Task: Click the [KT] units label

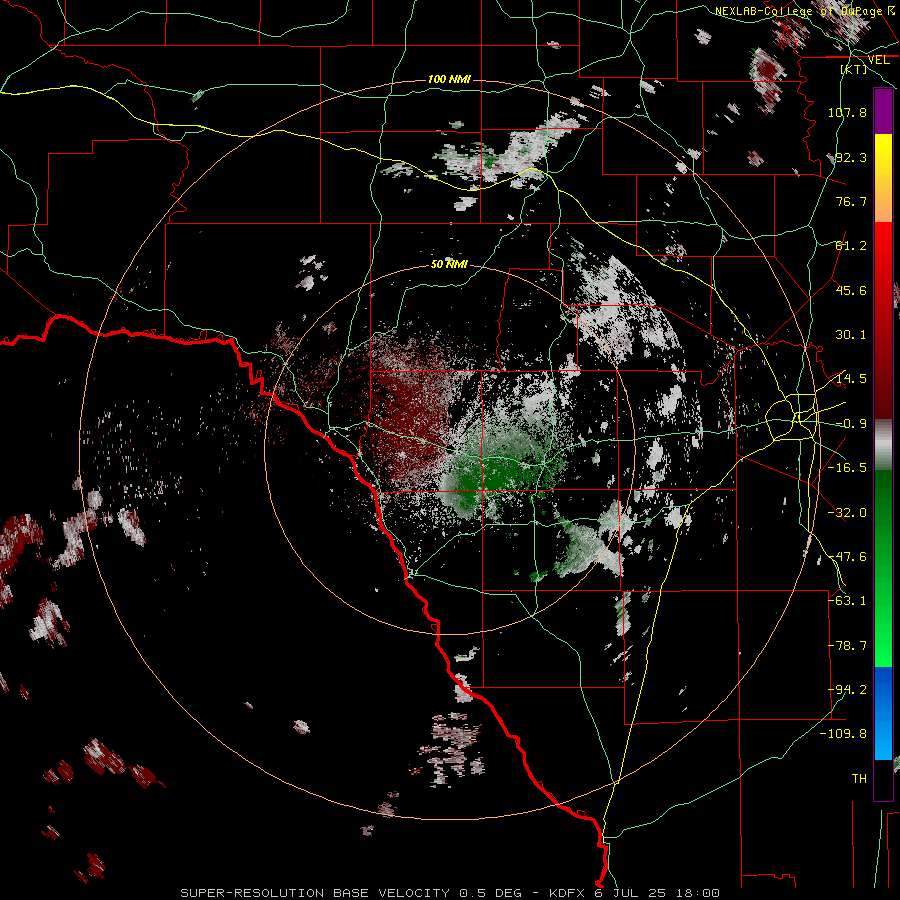Action: point(854,69)
